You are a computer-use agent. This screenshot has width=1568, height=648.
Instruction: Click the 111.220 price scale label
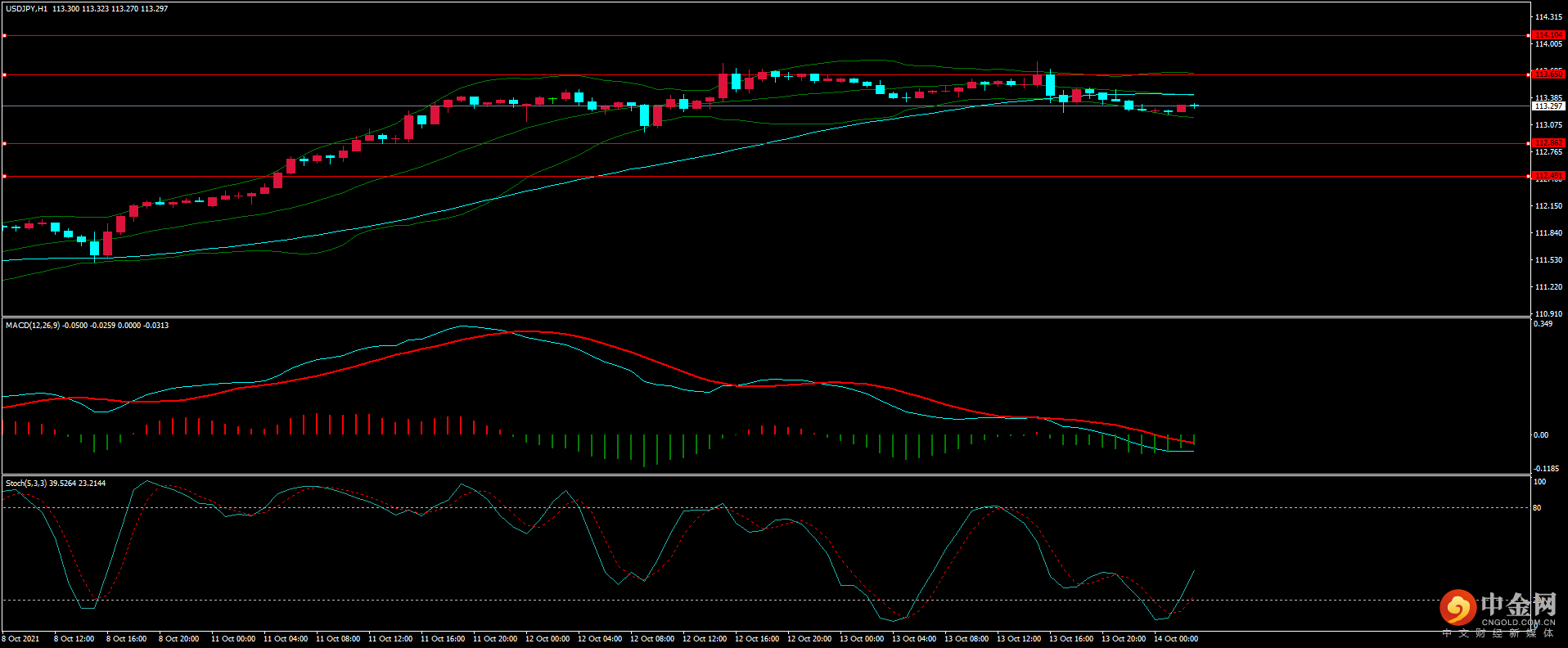[1548, 287]
